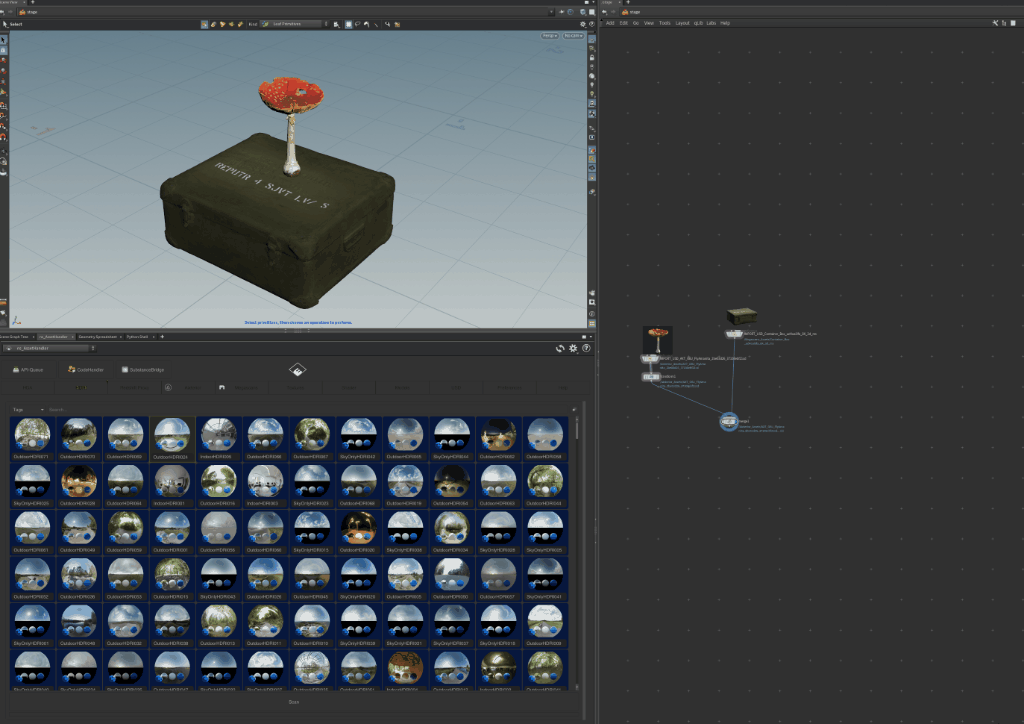Click the first HDRI thumbnail in the top row
1024x724 pixels.
click(x=31, y=436)
